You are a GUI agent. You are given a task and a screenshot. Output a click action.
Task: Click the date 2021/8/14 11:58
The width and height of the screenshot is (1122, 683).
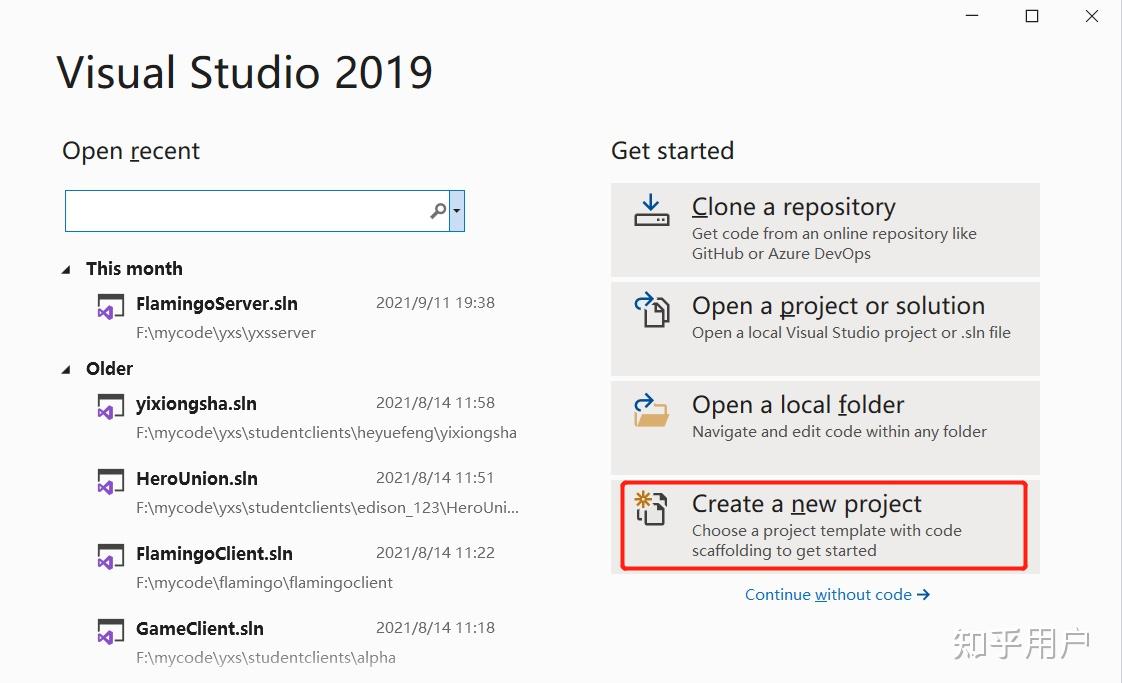tap(435, 403)
